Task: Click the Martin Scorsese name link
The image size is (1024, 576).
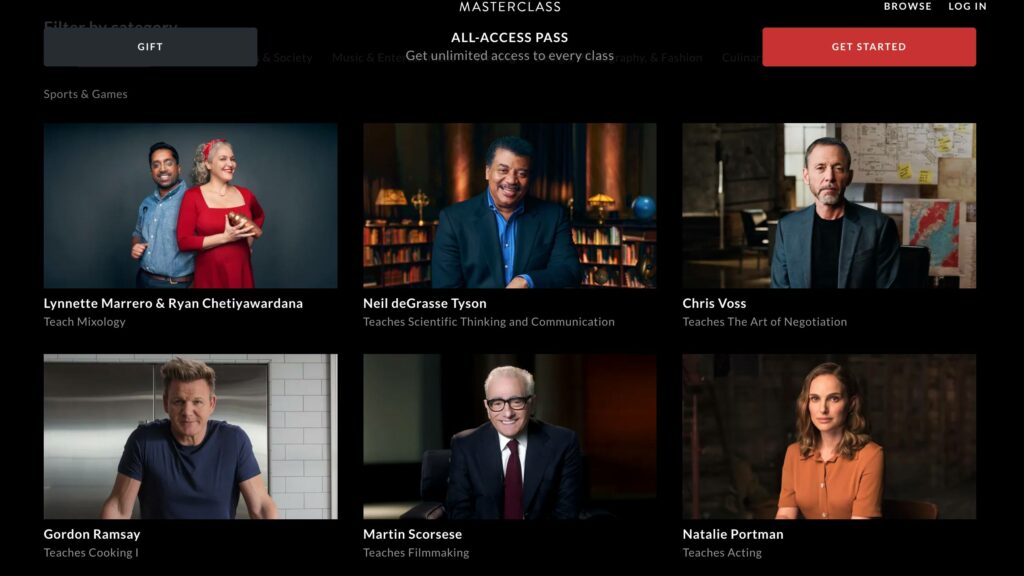Action: point(412,534)
